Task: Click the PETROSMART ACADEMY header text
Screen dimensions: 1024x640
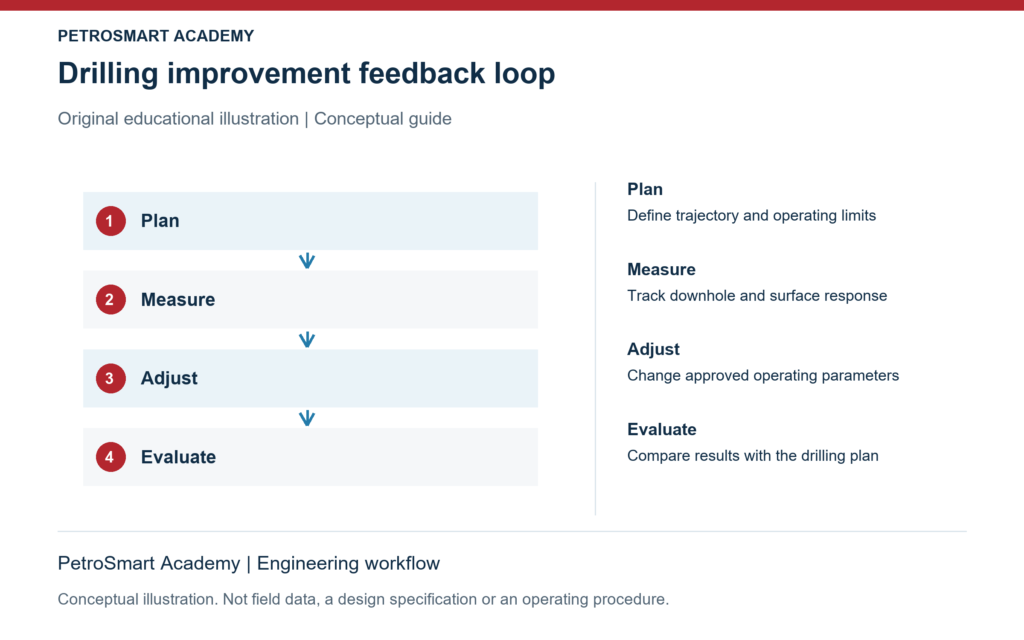Action: click(x=155, y=36)
